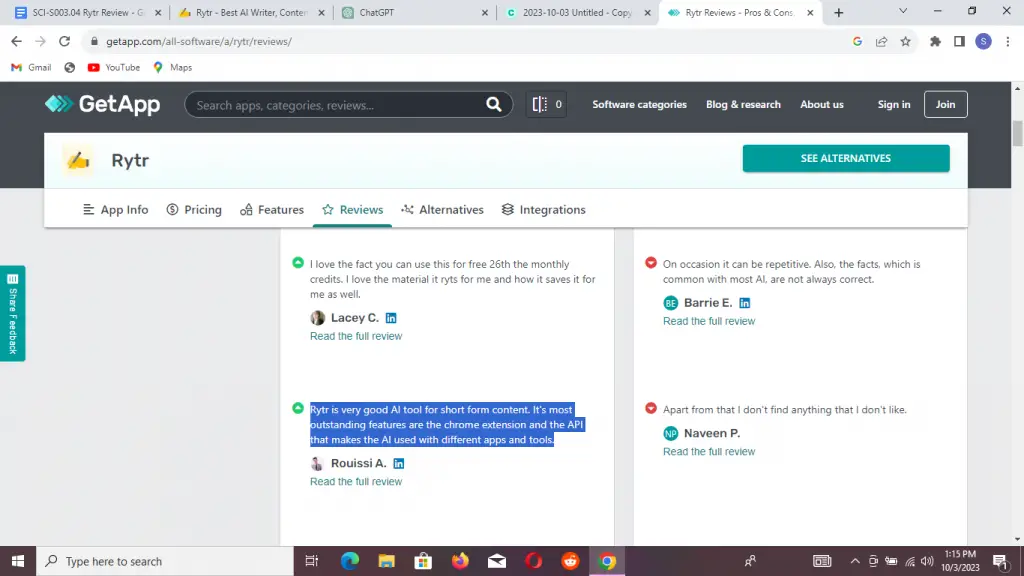Reload the page with refresh icon
The image size is (1024, 576).
click(x=64, y=41)
